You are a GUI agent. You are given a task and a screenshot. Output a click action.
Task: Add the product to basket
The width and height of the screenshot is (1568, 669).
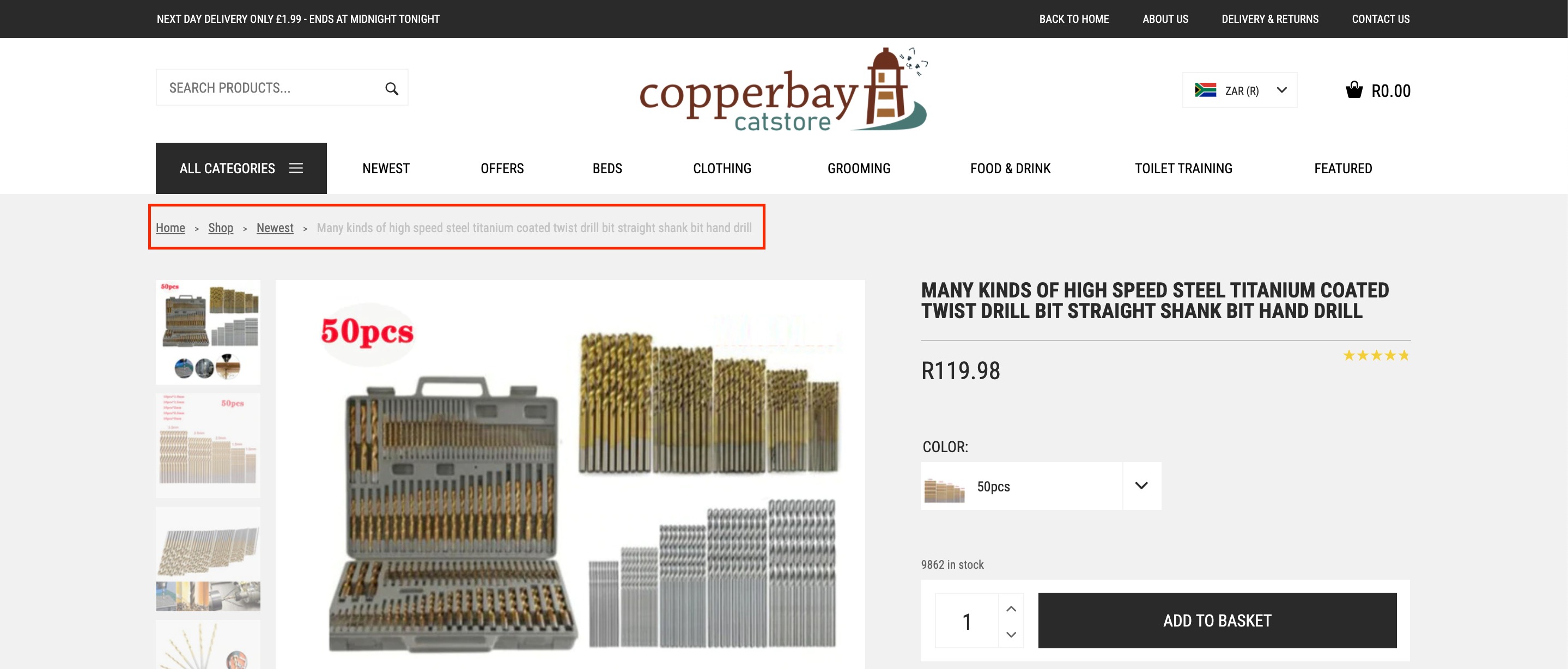pyautogui.click(x=1217, y=621)
